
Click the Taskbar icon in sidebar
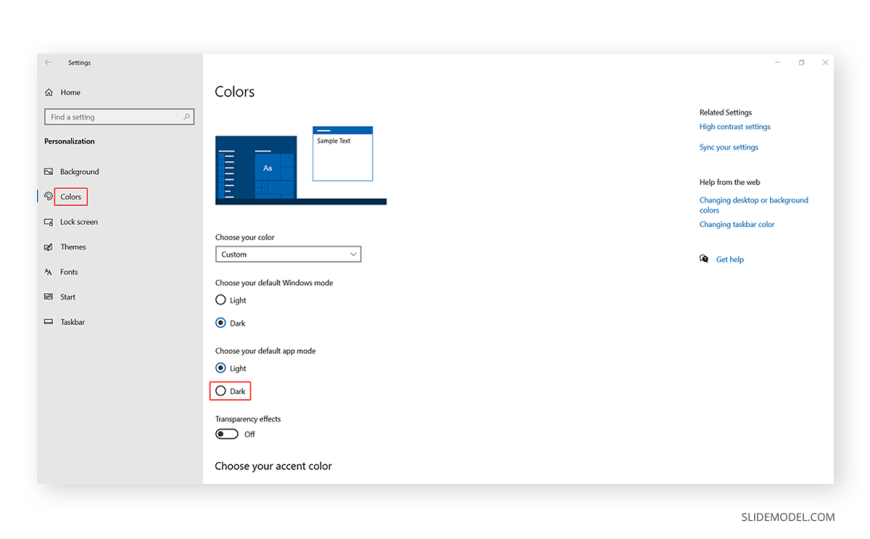[x=49, y=321]
